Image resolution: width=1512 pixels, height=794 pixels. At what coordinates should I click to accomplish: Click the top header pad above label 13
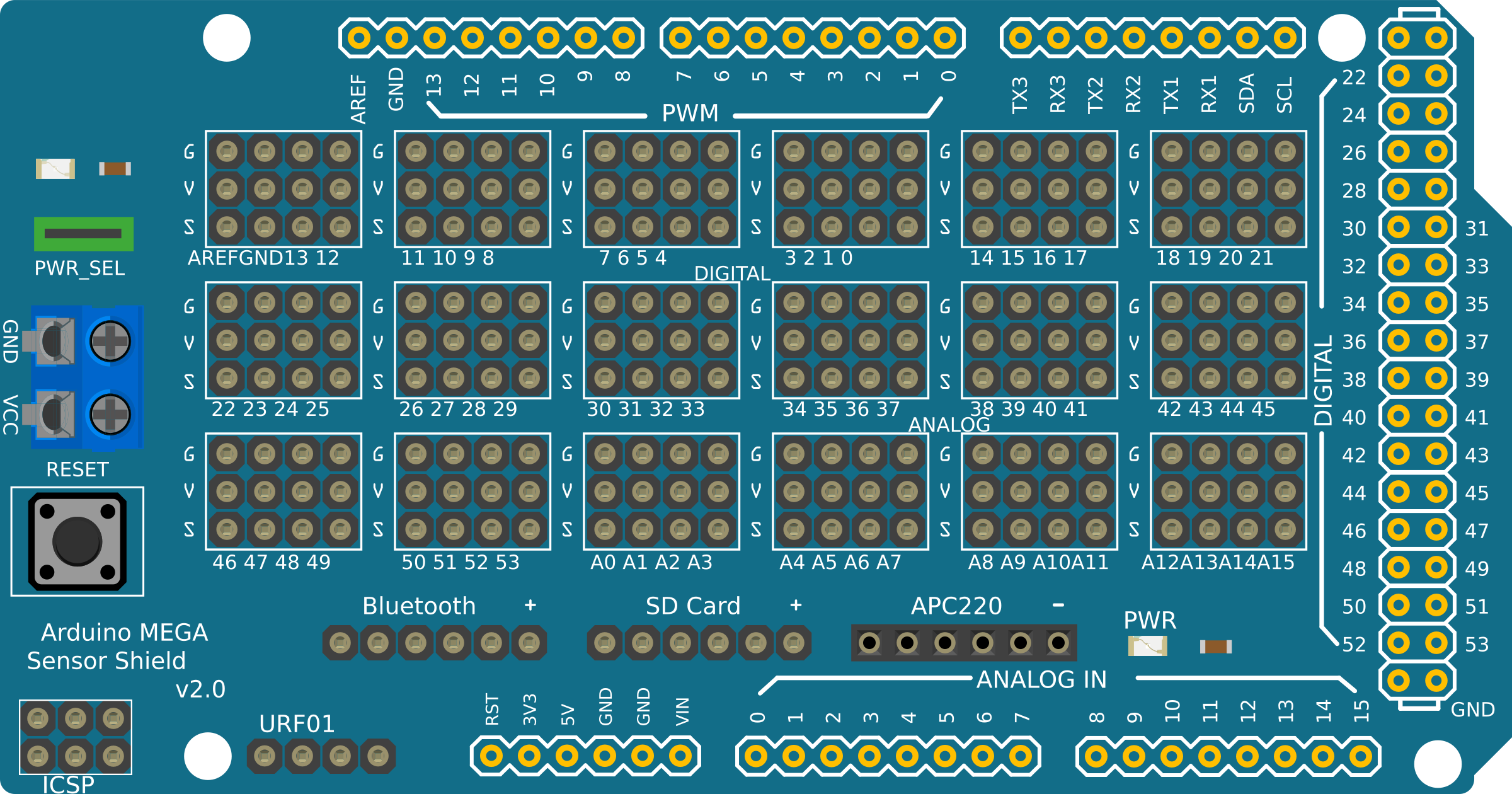coord(435,38)
